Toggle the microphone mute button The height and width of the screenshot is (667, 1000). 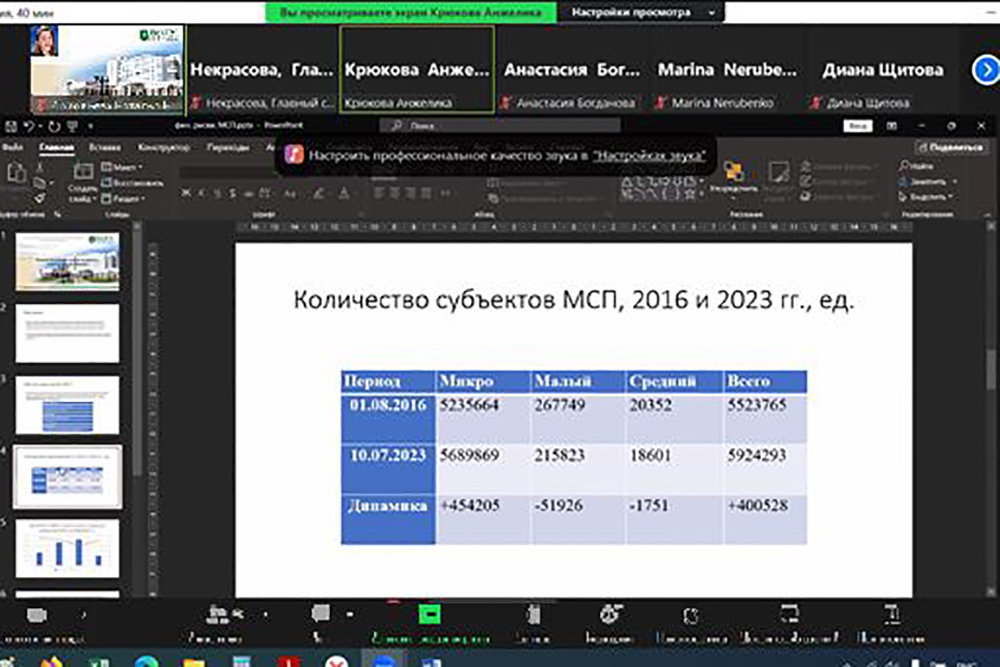pos(36,614)
